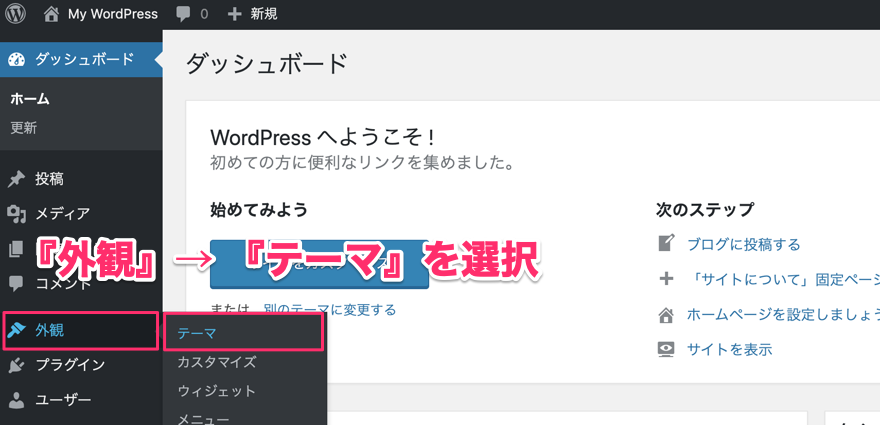
Task: Click the 投稿 pushpin icon
Action: pos(17,180)
